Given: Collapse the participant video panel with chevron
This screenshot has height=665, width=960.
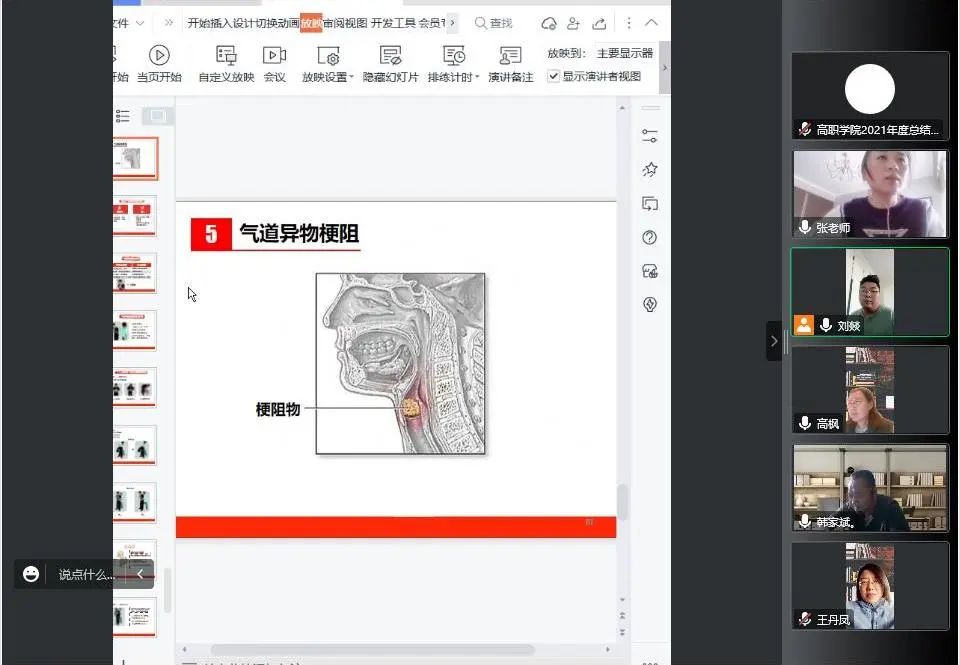Looking at the screenshot, I should (773, 341).
